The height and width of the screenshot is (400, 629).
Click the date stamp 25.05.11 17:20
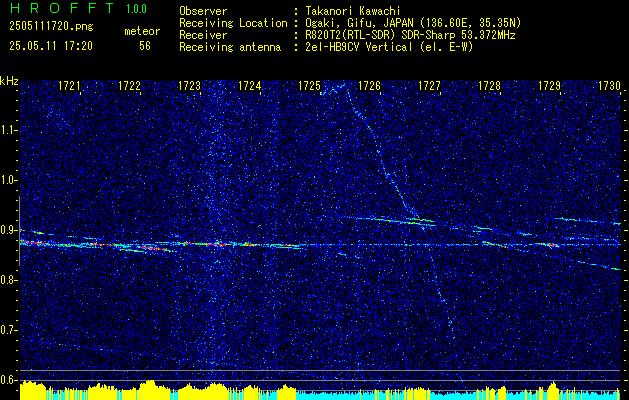point(51,46)
